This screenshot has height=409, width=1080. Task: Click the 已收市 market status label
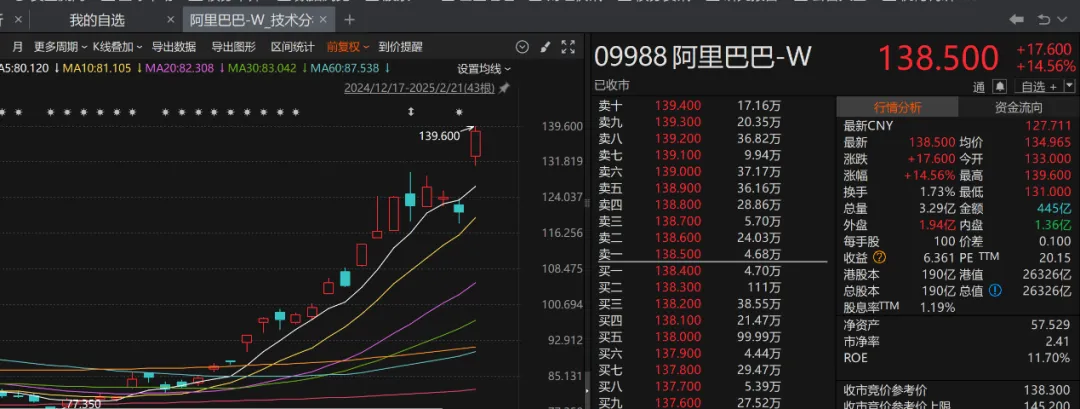point(612,86)
